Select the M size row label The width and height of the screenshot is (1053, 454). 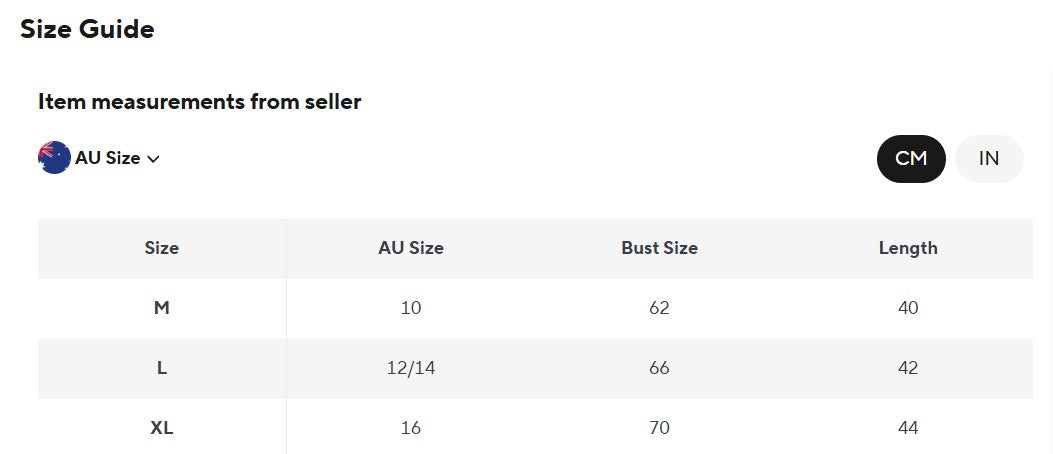(x=162, y=308)
